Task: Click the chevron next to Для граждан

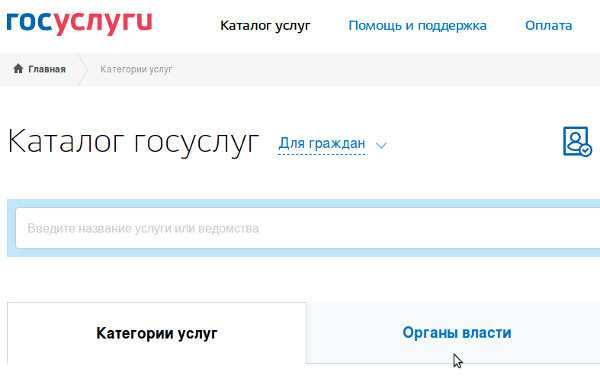Action: (381, 145)
